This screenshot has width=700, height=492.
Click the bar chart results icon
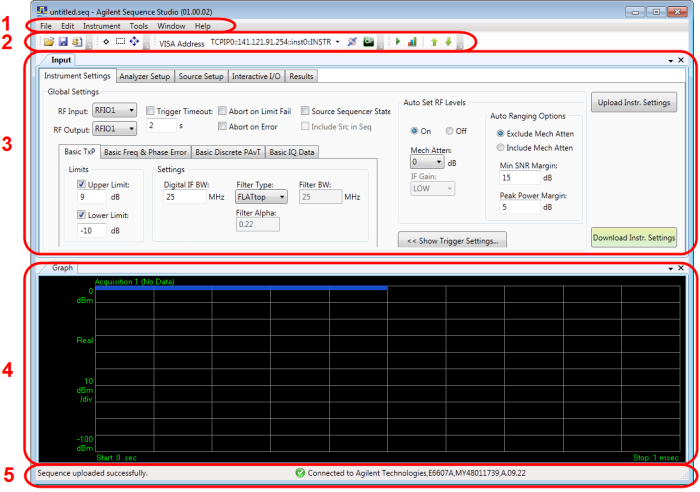tap(412, 42)
